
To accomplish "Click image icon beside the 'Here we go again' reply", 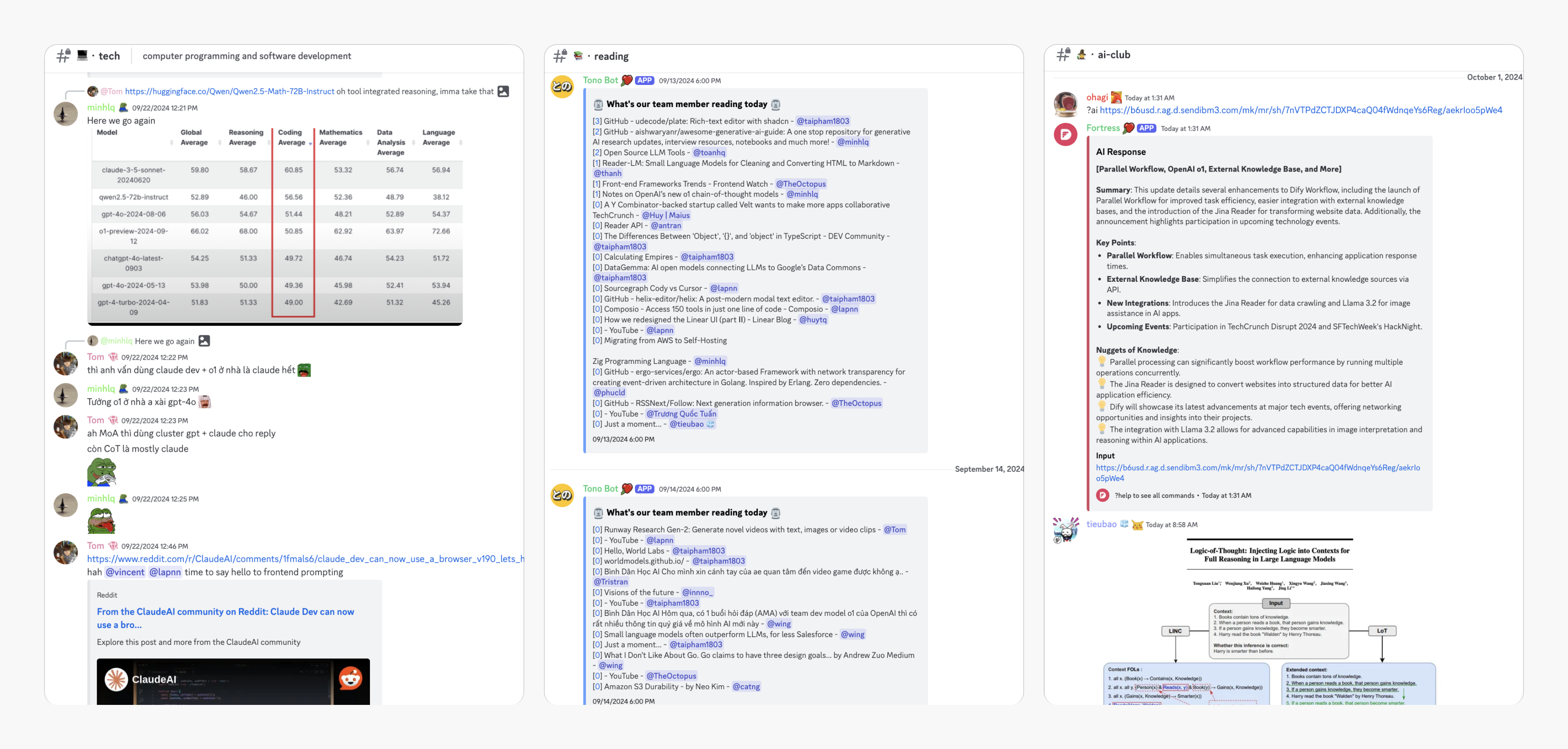I will [x=205, y=341].
